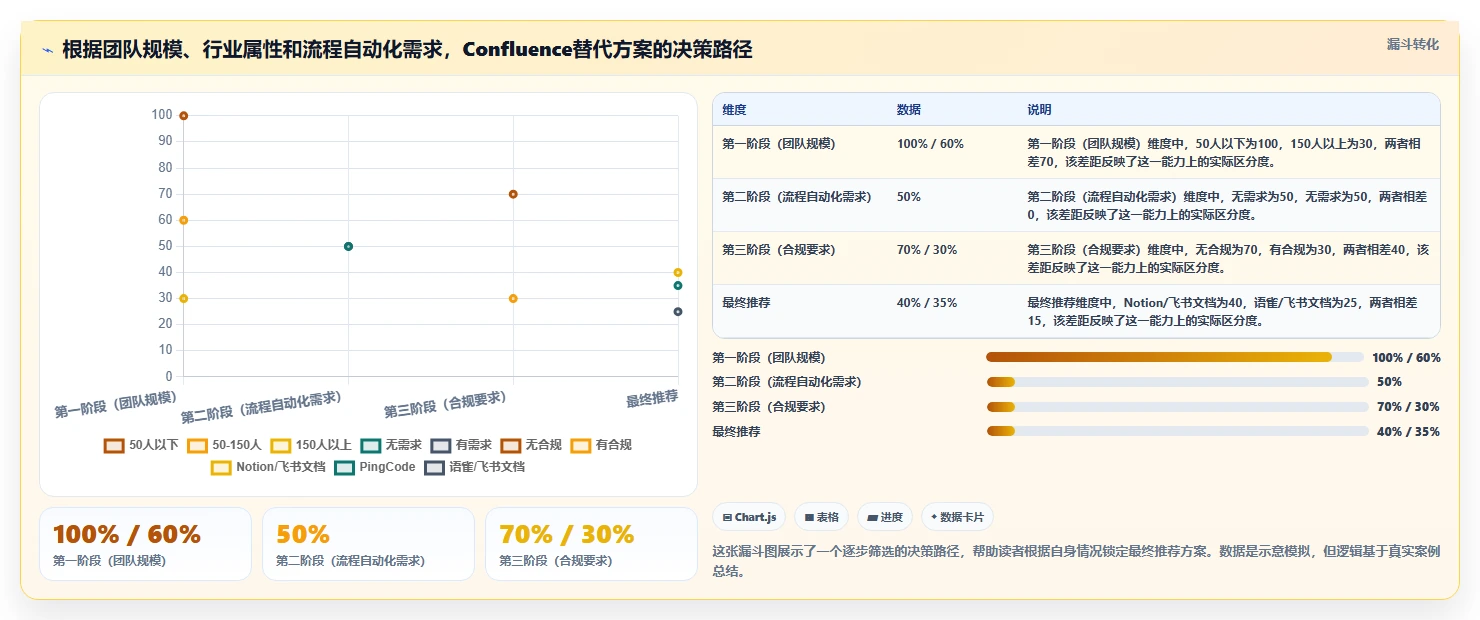1480x620 pixels.
Task: Click the gray point at 25 in 最终推荐
Action: pyautogui.click(x=678, y=312)
